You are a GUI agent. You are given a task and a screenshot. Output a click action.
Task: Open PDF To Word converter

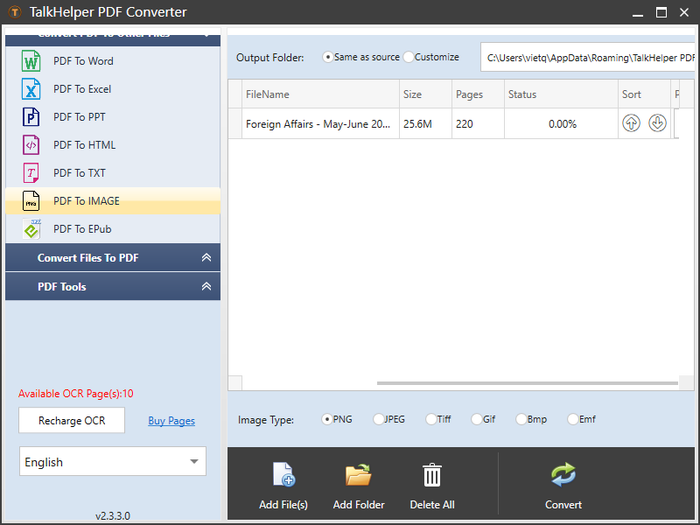coord(112,61)
